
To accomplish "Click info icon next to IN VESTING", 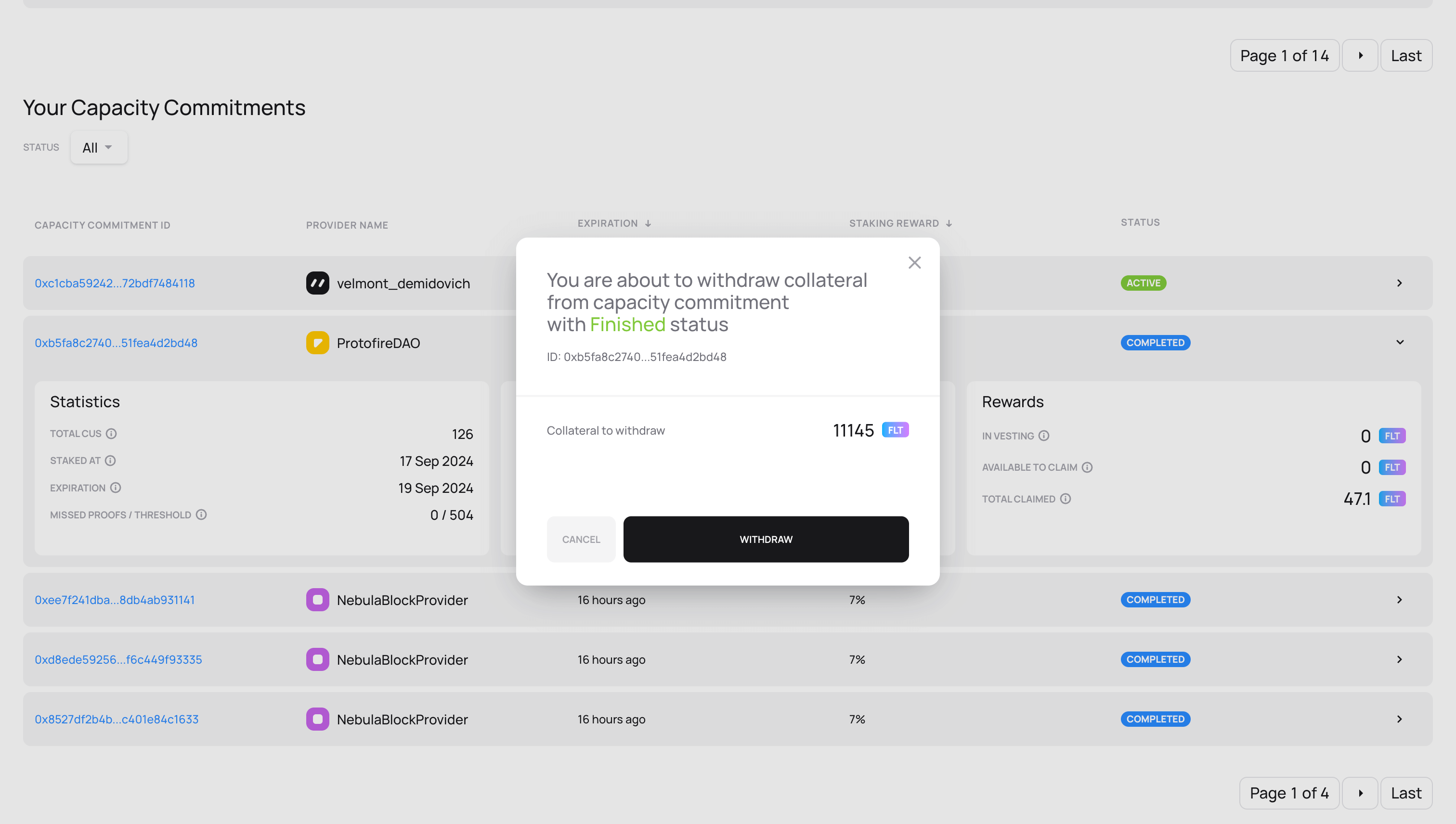I will 1044,436.
